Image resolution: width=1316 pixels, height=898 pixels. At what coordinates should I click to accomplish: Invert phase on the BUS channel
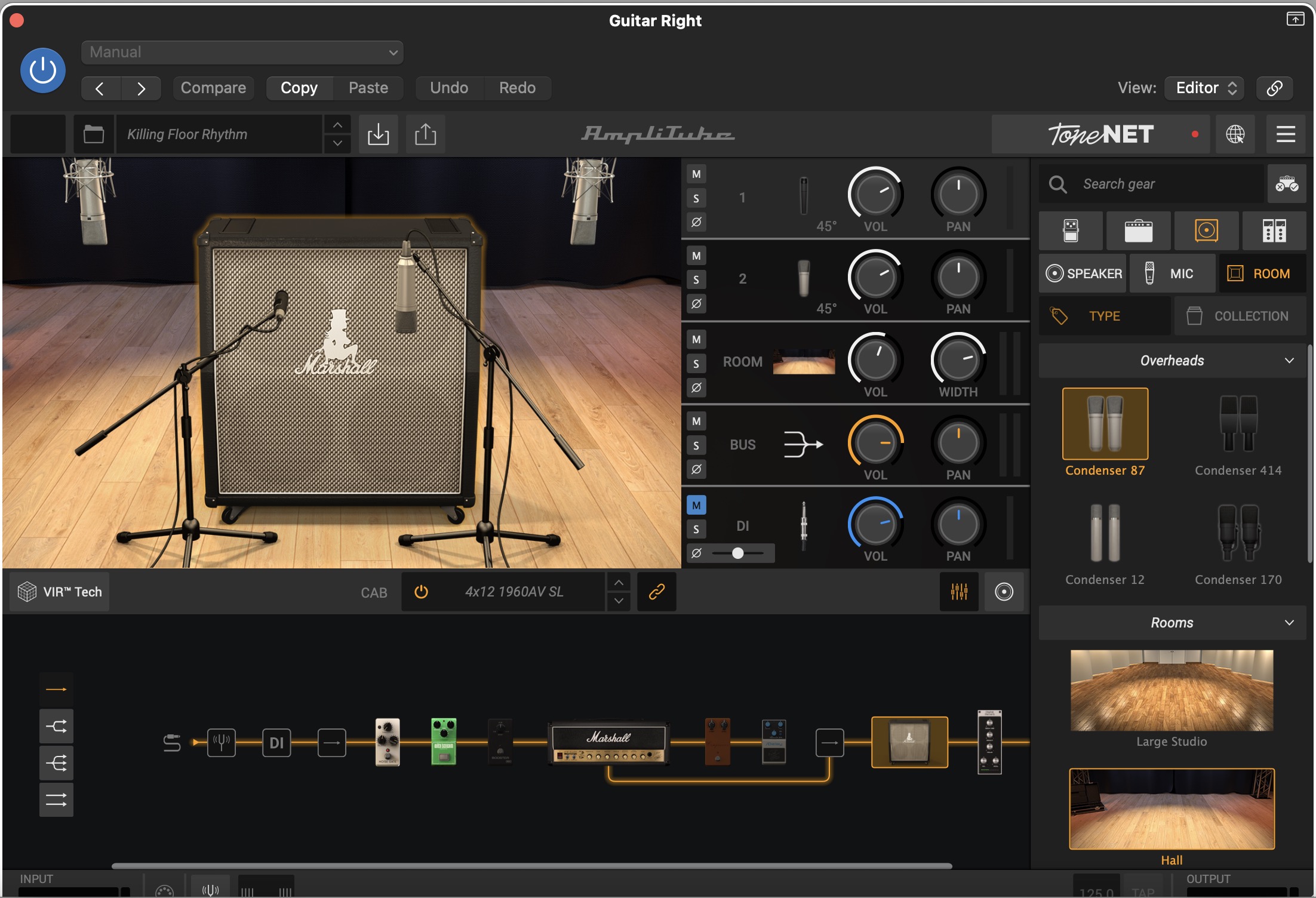point(696,469)
